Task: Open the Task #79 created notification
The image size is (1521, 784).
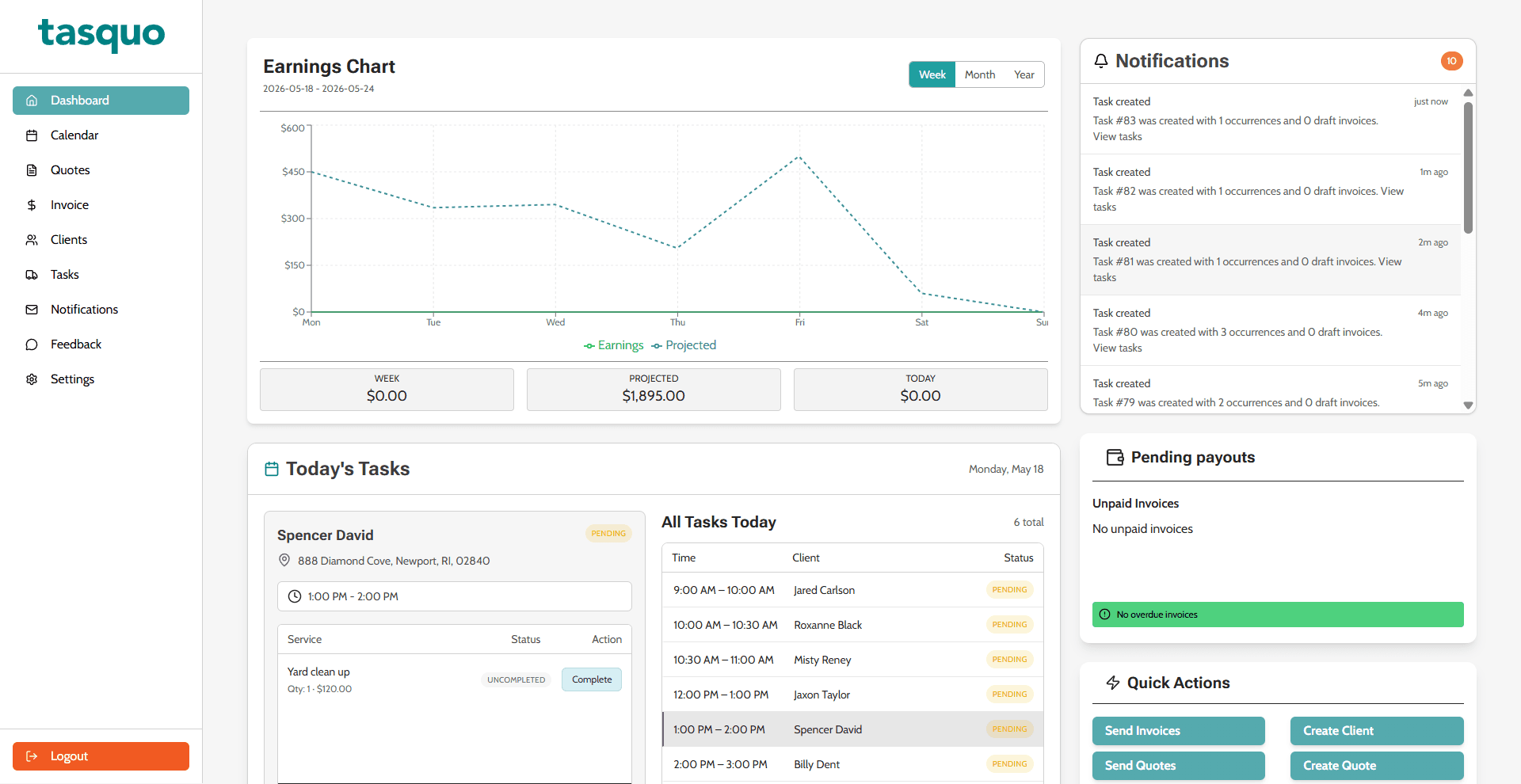Action: (x=1271, y=390)
